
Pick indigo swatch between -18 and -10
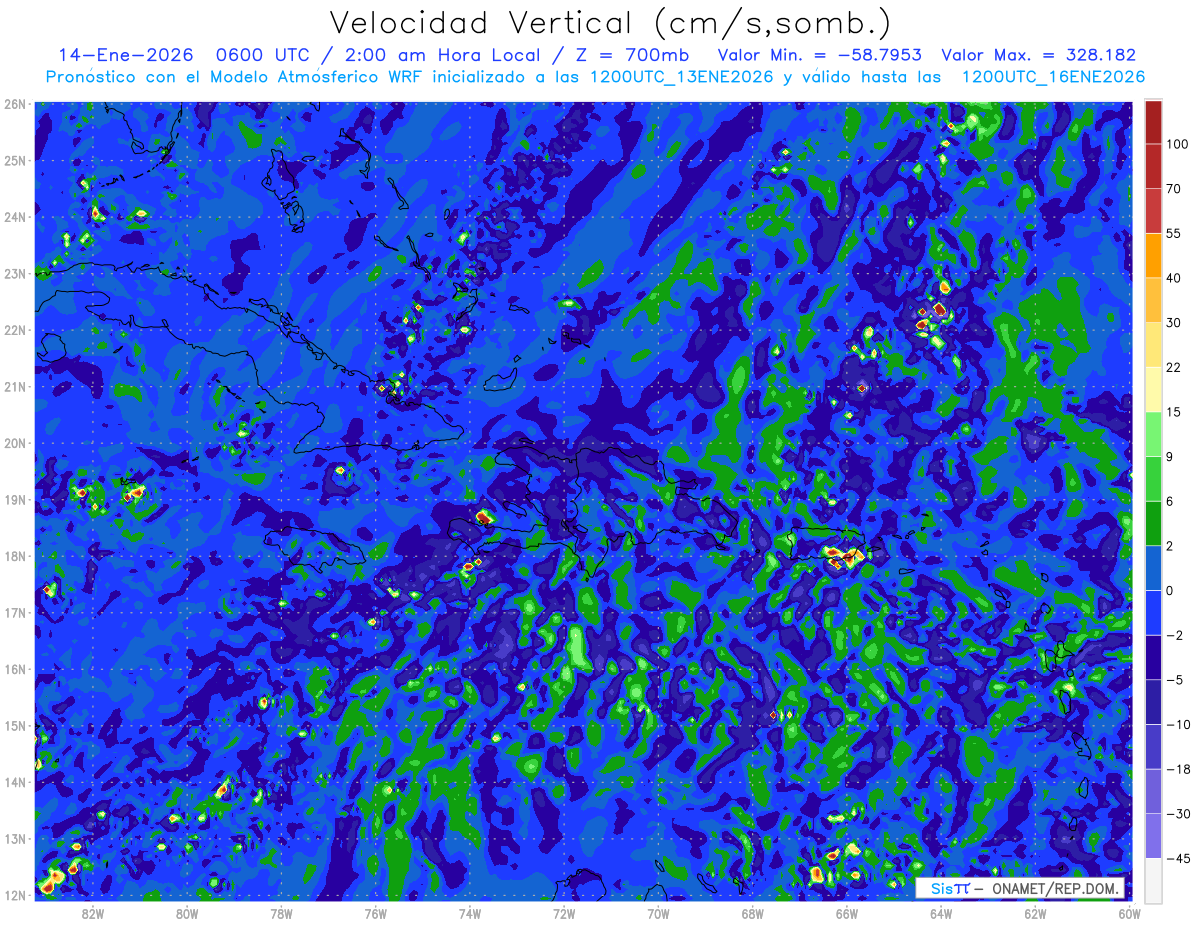click(1153, 745)
